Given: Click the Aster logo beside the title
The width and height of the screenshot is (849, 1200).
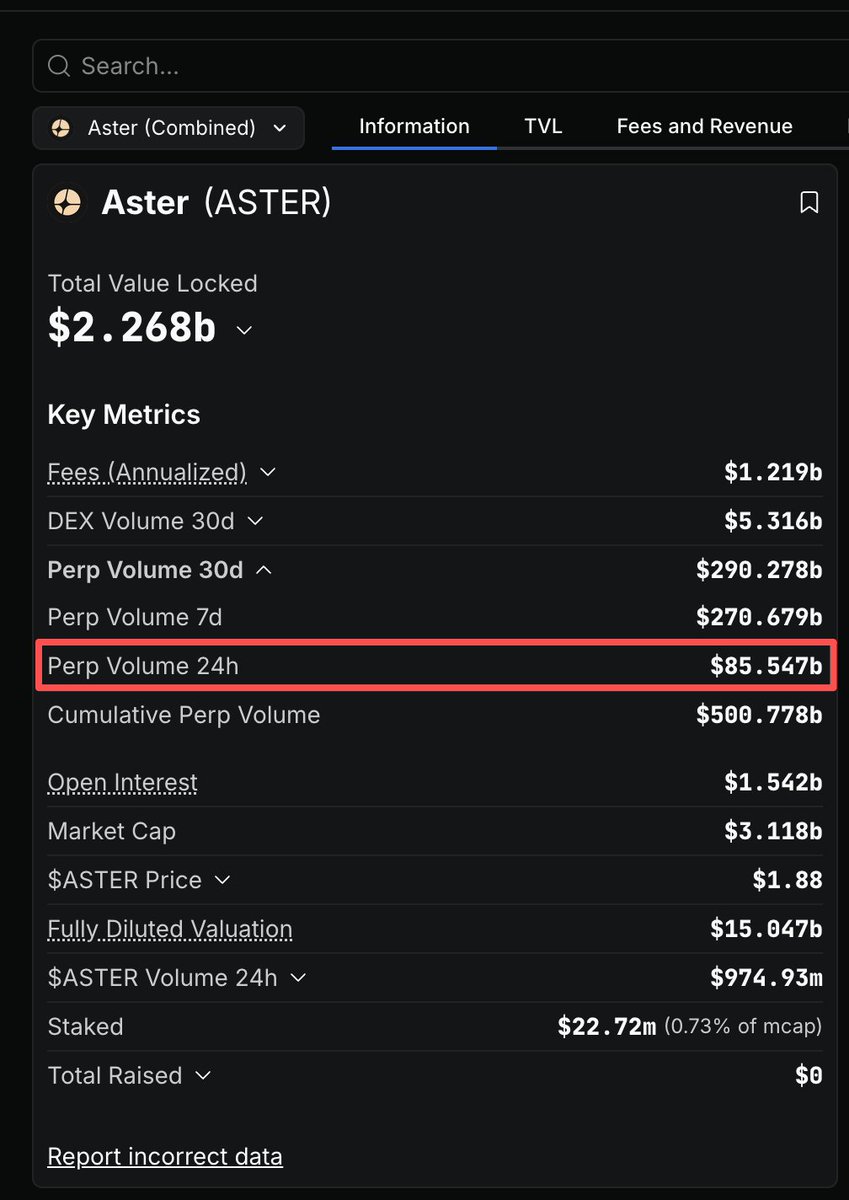Looking at the screenshot, I should (x=67, y=203).
